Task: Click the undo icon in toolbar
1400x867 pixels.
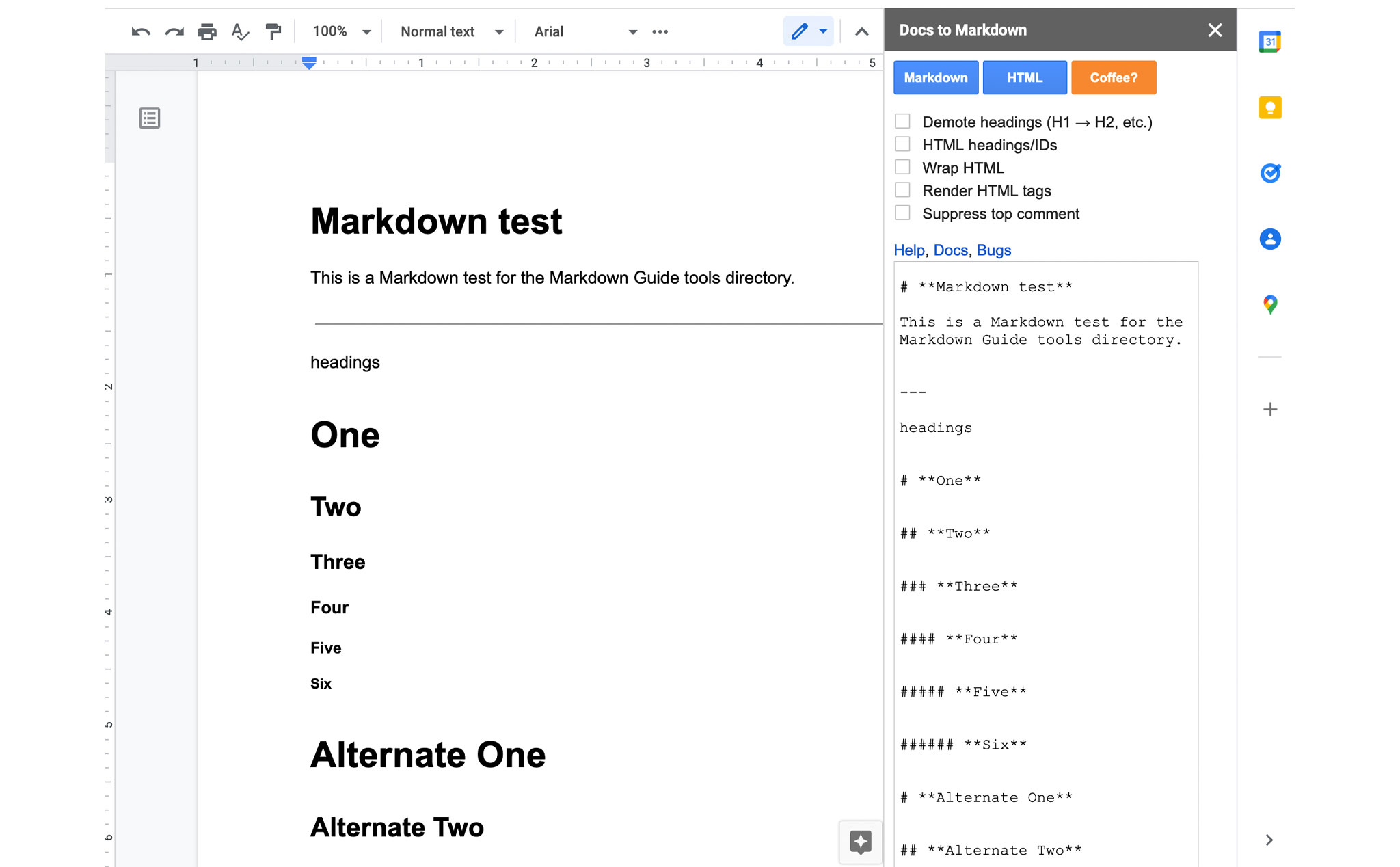Action: click(x=140, y=30)
